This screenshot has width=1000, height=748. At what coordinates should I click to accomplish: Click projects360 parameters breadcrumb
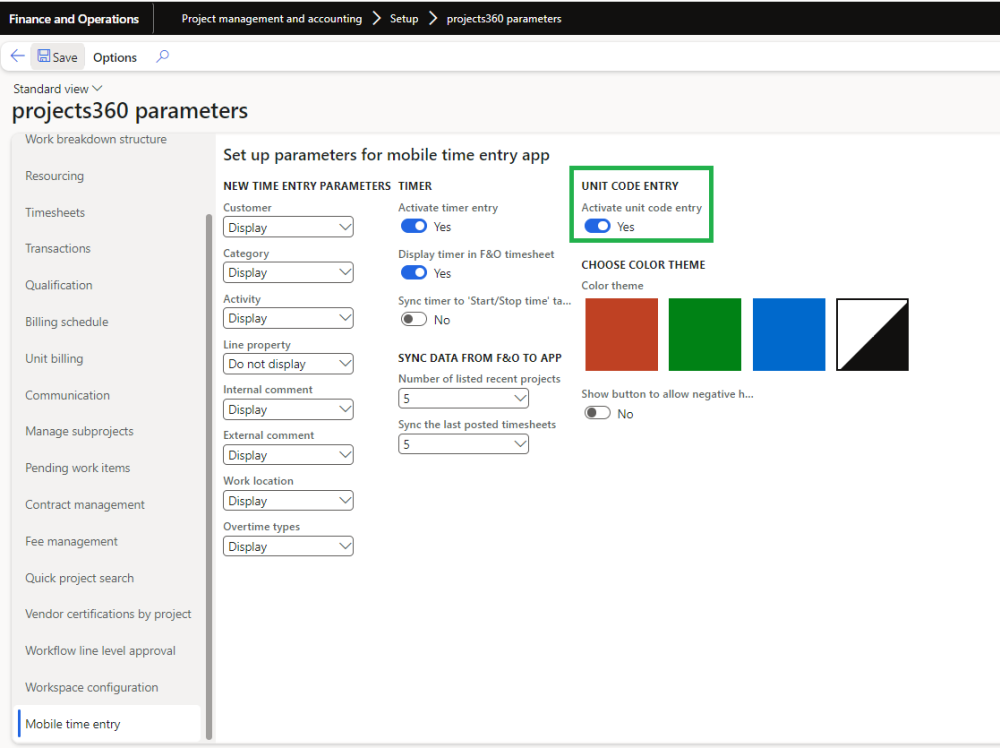[x=504, y=18]
